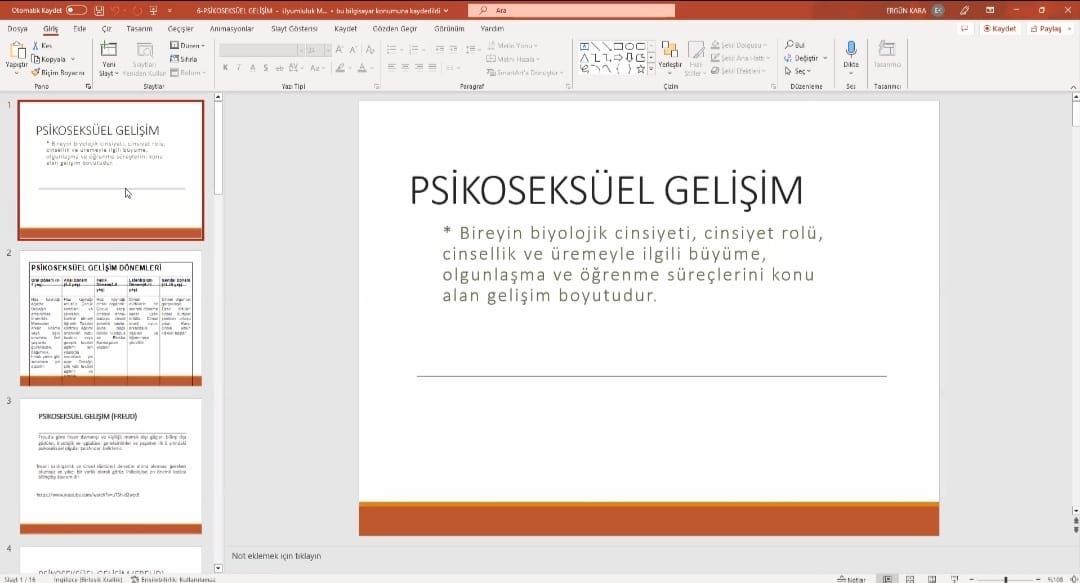Open the Seç select dropdown

pyautogui.click(x=798, y=71)
